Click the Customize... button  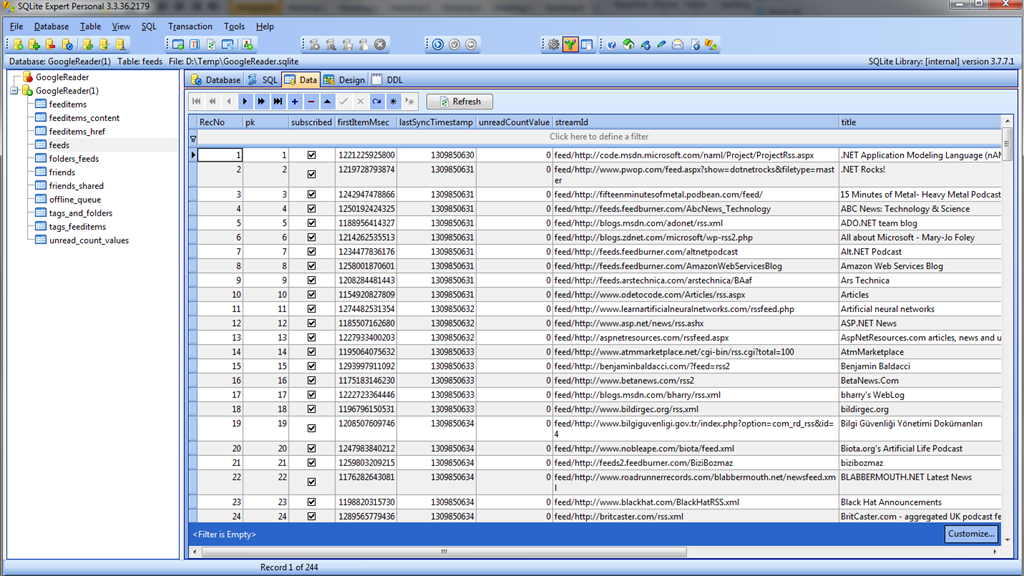pos(970,534)
